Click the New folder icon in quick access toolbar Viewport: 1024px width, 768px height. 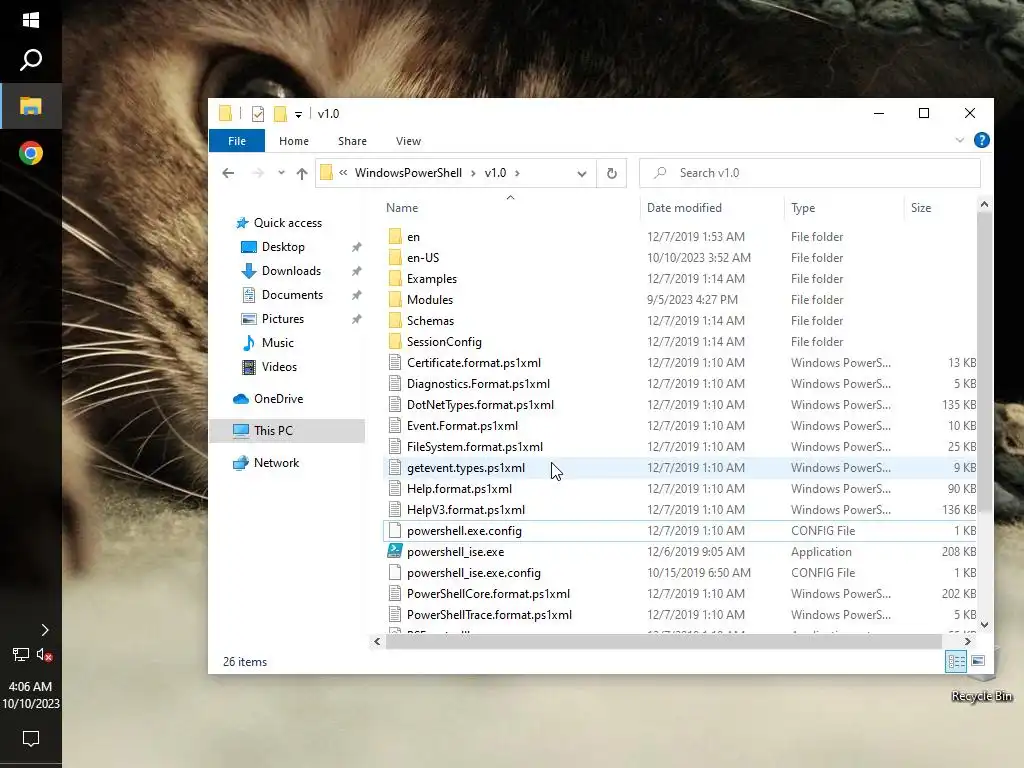tap(280, 114)
